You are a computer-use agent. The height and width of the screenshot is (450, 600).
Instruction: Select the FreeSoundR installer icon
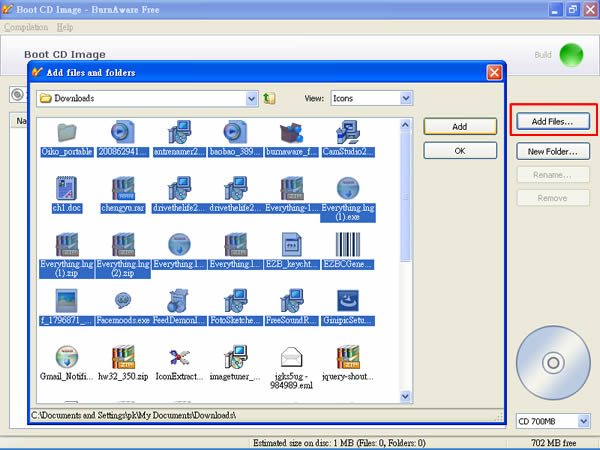[292, 301]
